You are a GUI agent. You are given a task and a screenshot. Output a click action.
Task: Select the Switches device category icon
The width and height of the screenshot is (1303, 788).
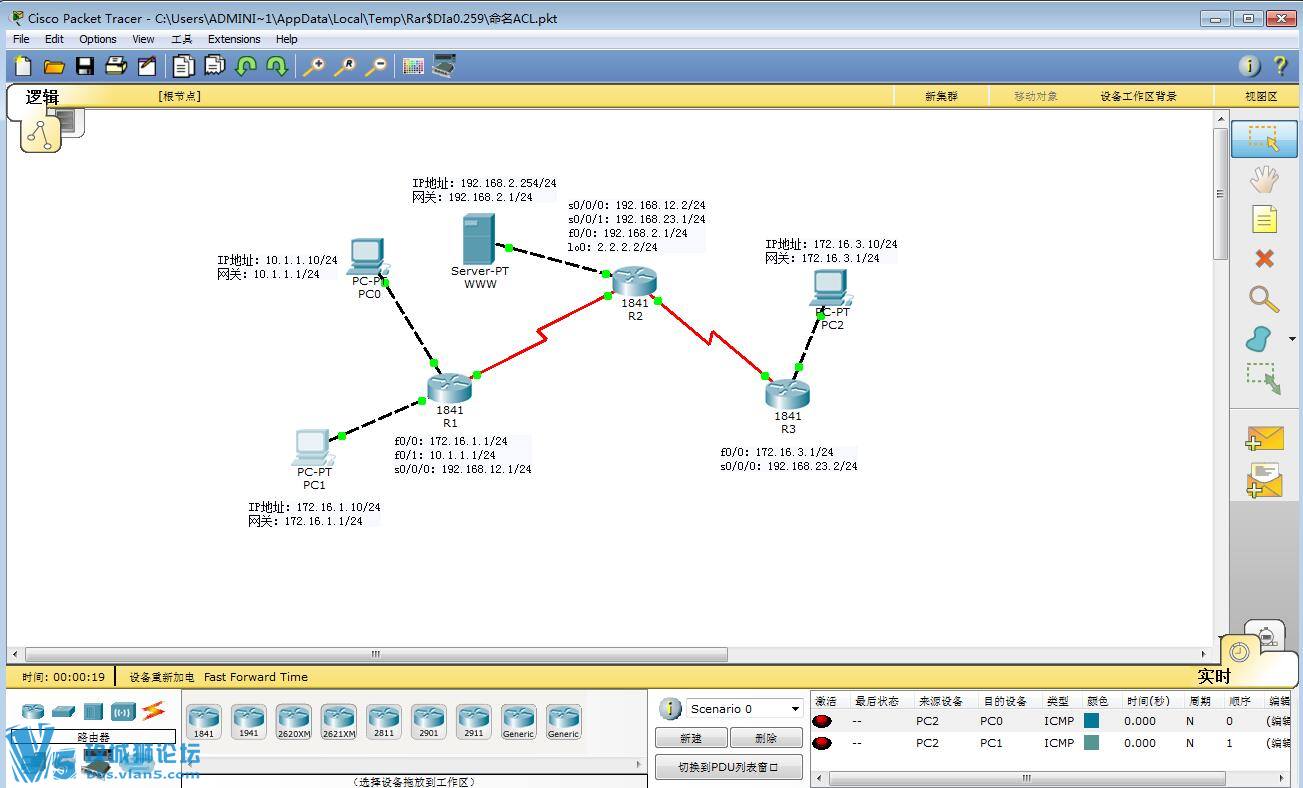tap(63, 711)
